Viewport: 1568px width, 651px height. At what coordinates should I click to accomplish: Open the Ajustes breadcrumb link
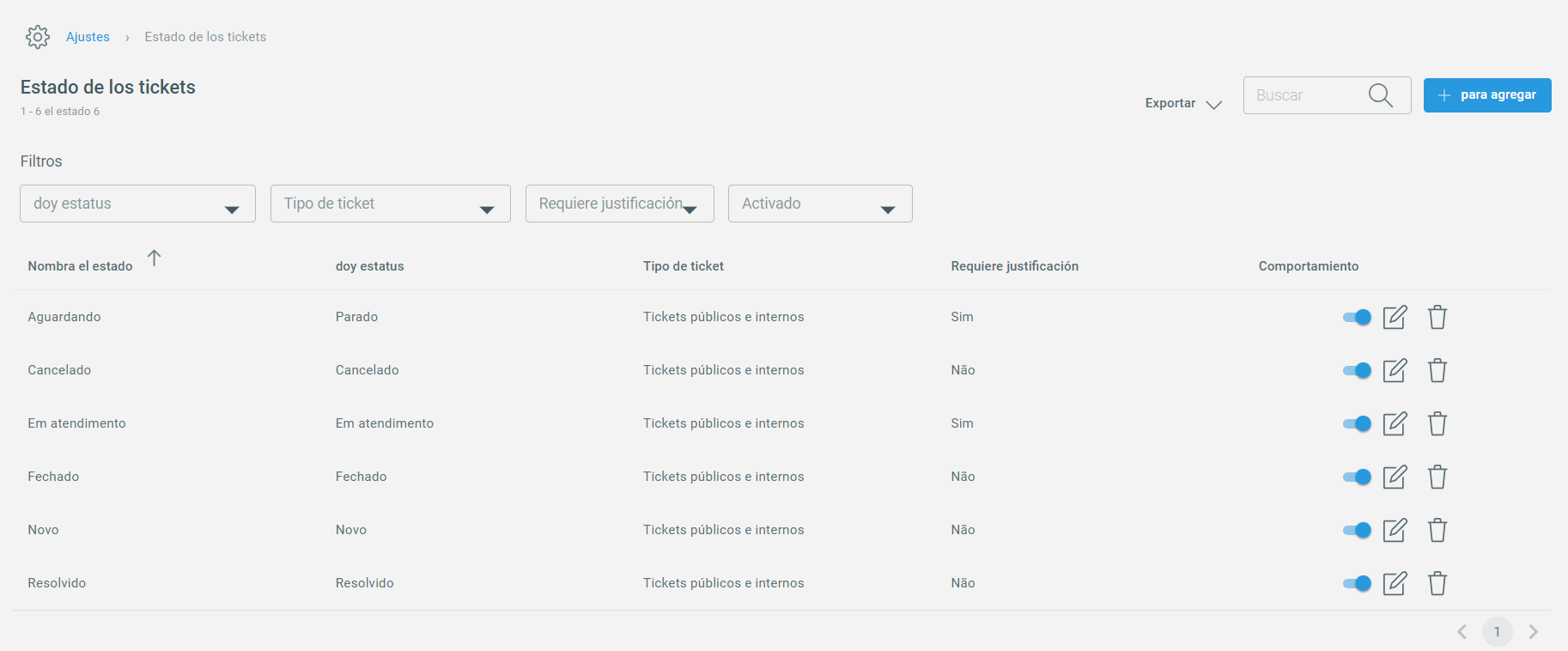coord(88,37)
